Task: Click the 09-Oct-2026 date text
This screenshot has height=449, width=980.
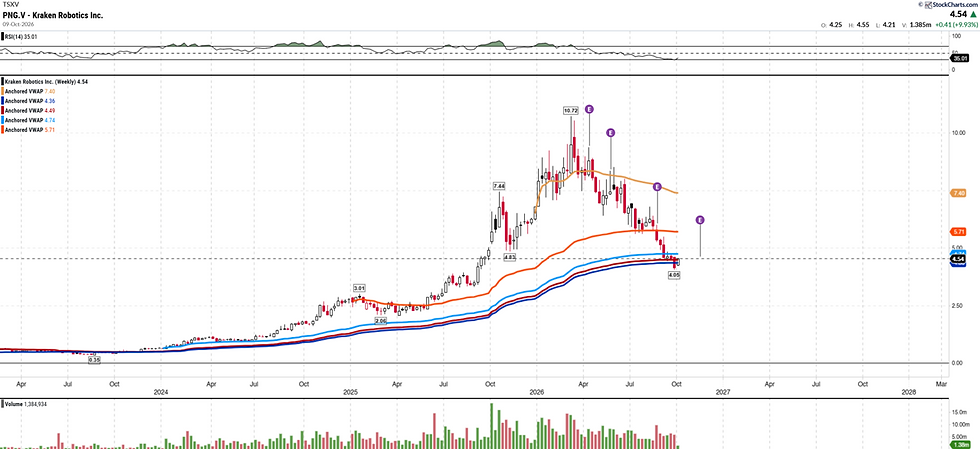Action: pyautogui.click(x=18, y=23)
